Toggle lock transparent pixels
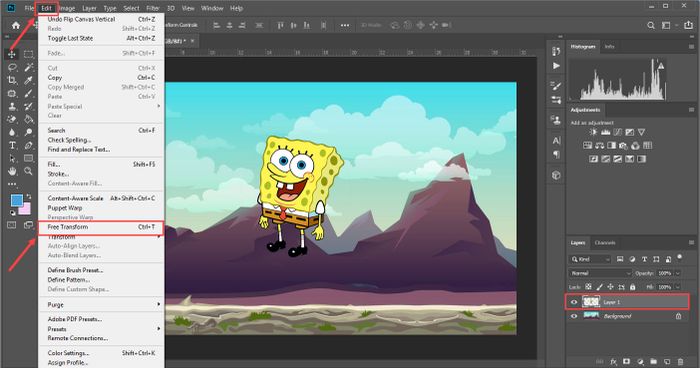The height and width of the screenshot is (368, 700). [588, 287]
